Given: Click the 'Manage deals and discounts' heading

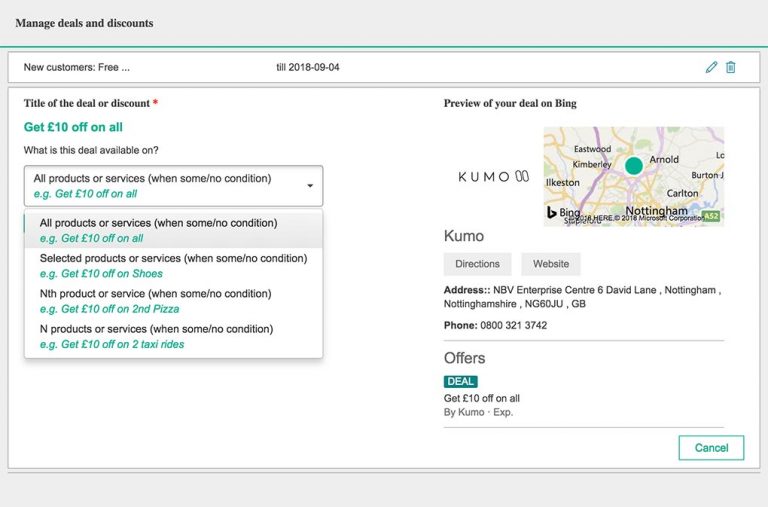Looking at the screenshot, I should tap(84, 23).
